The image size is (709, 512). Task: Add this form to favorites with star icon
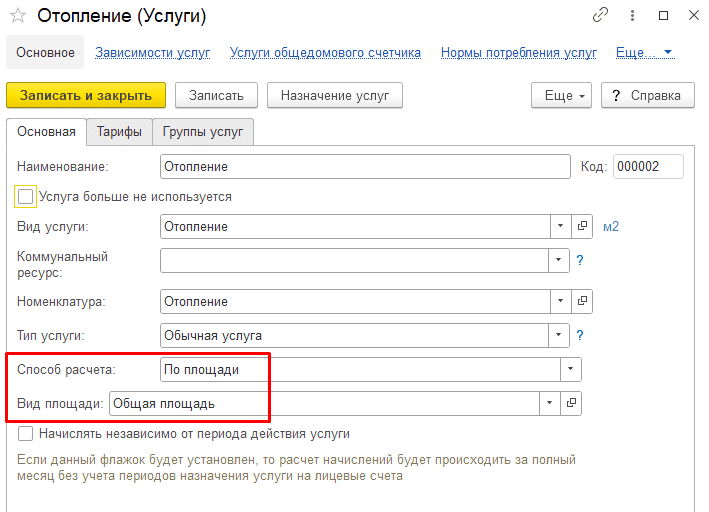click(18, 16)
